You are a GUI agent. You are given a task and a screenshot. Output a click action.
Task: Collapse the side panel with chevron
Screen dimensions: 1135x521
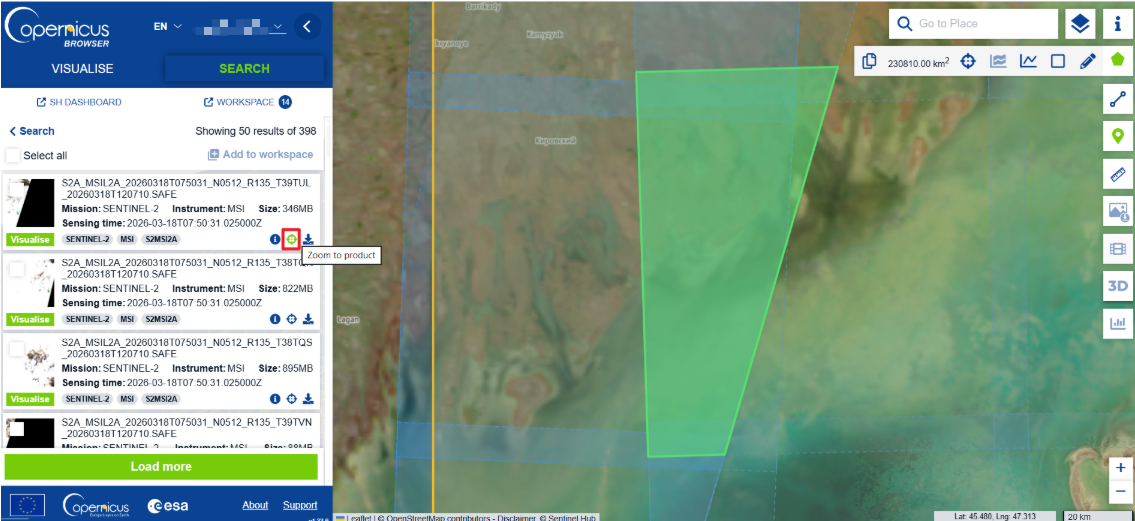pos(308,27)
